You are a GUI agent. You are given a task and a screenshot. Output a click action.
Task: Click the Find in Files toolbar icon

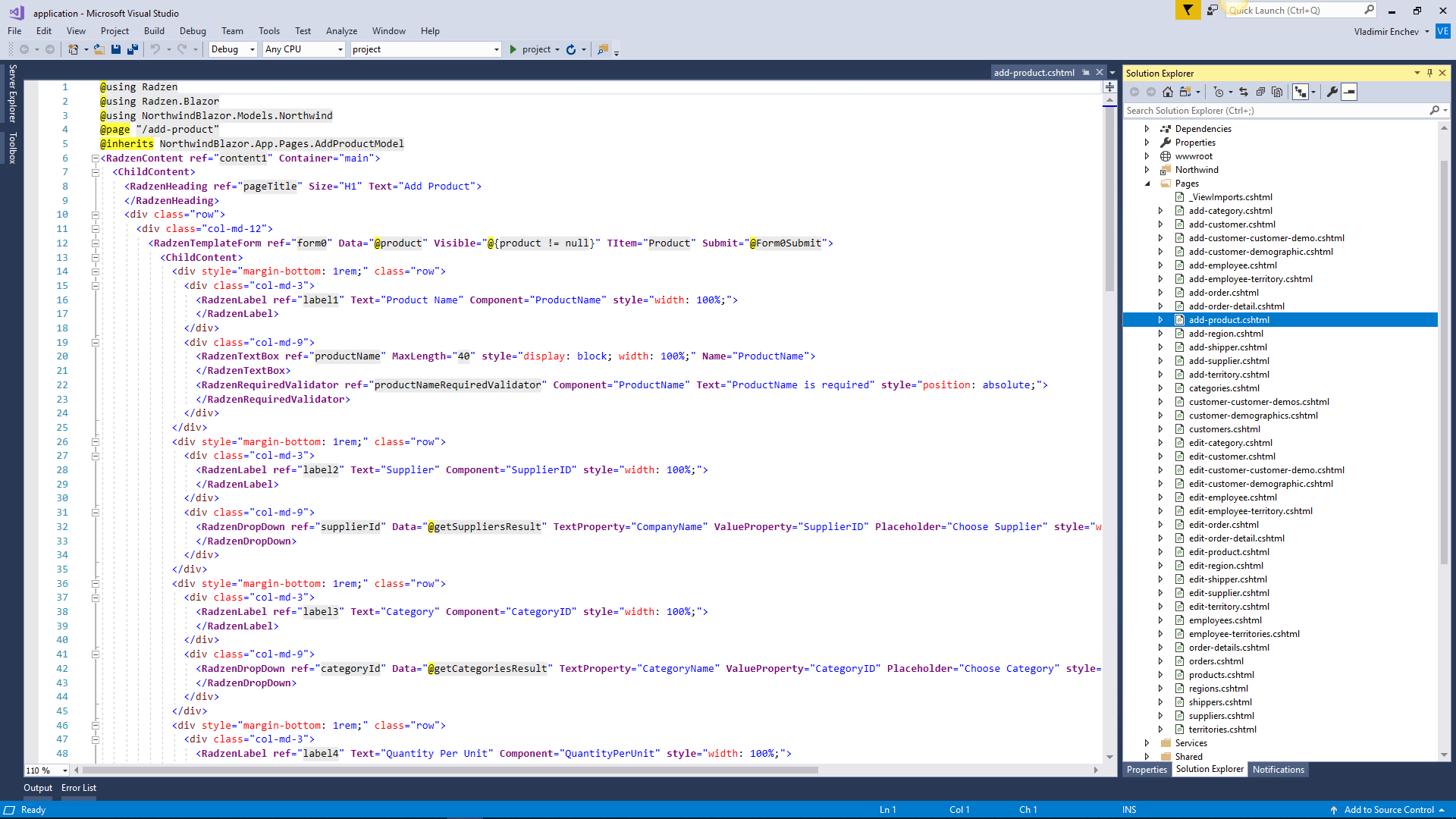point(603,49)
